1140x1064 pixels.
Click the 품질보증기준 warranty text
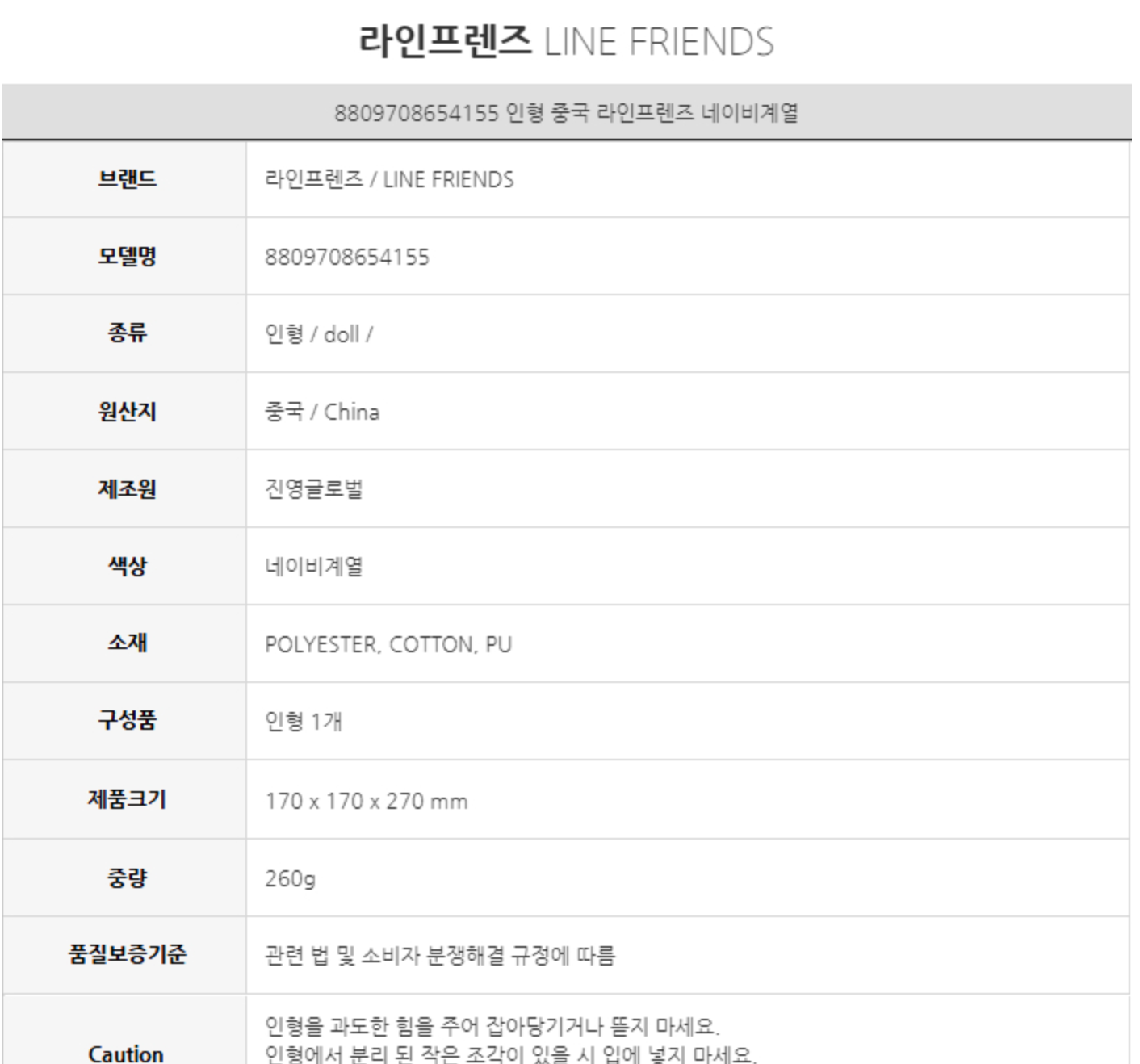coord(440,956)
